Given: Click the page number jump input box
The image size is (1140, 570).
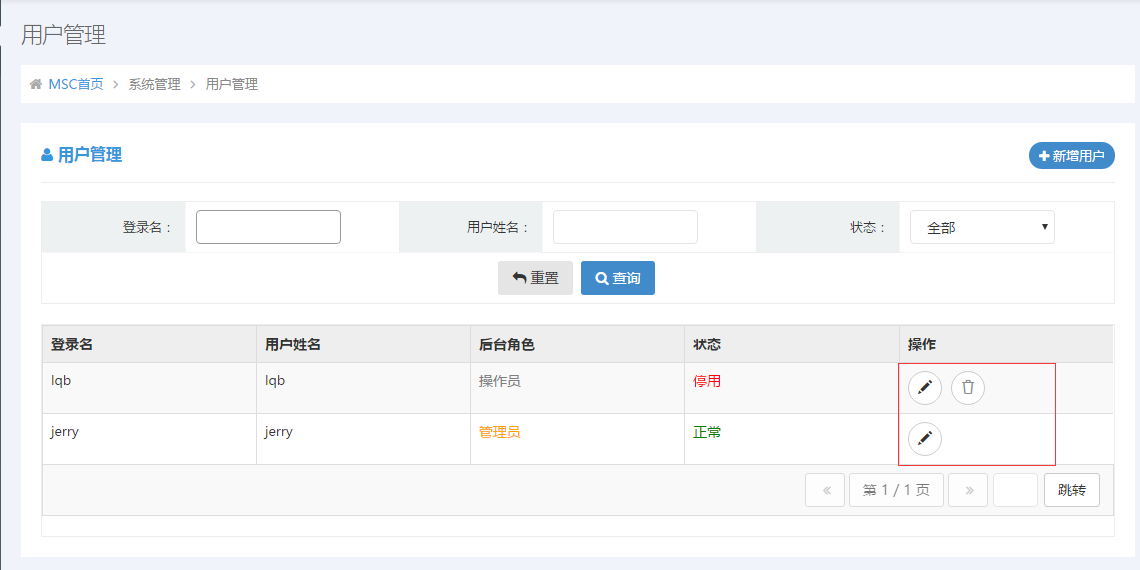Looking at the screenshot, I should point(1015,490).
